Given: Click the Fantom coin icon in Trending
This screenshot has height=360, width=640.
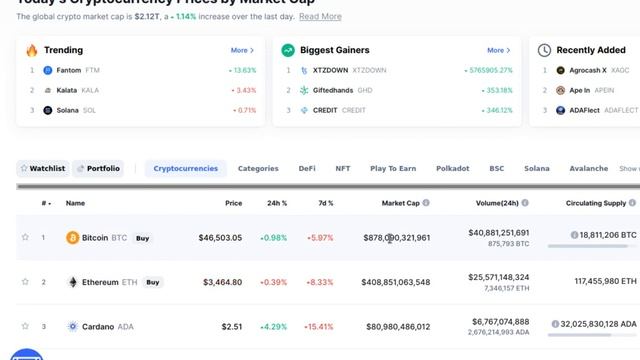Looking at the screenshot, I should click(x=48, y=70).
